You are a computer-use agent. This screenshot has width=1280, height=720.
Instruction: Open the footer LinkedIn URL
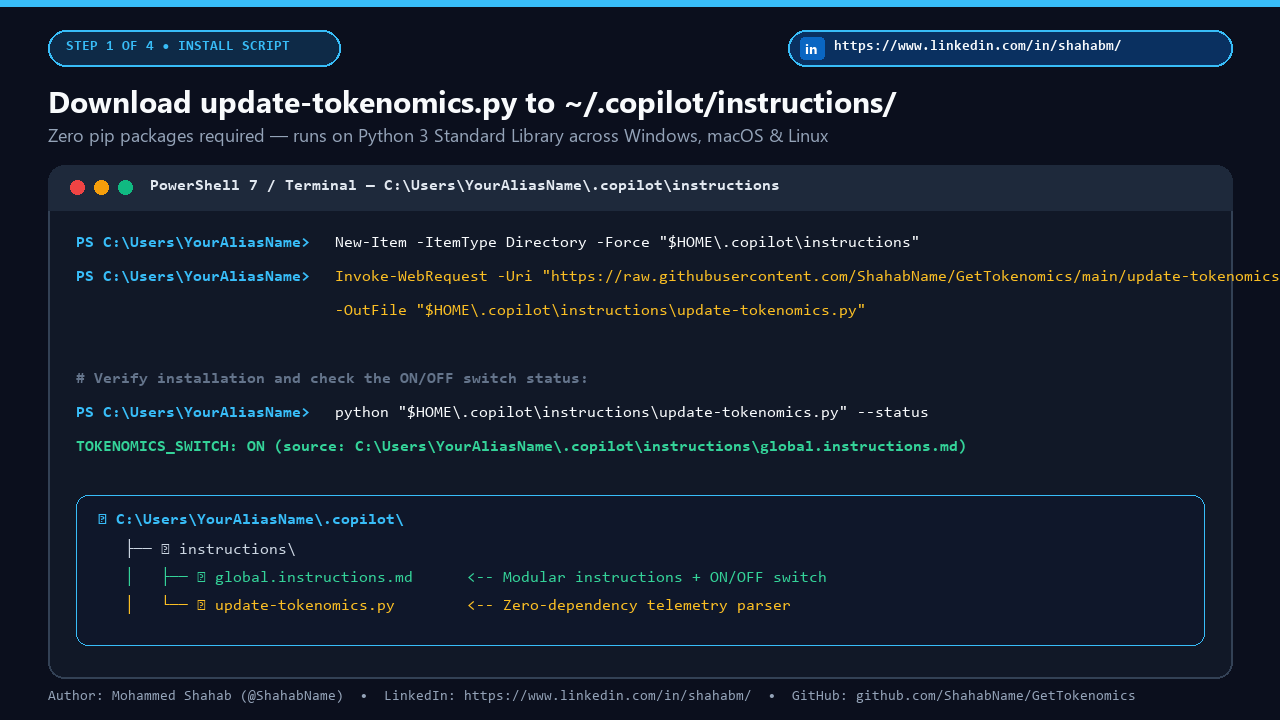coord(608,696)
